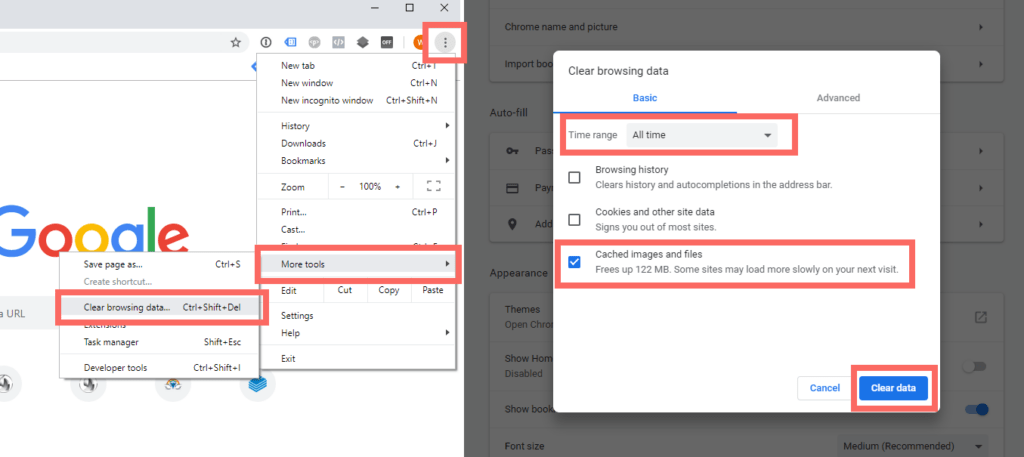Open the Time range dropdown
Image resolution: width=1024 pixels, height=457 pixels.
point(701,135)
